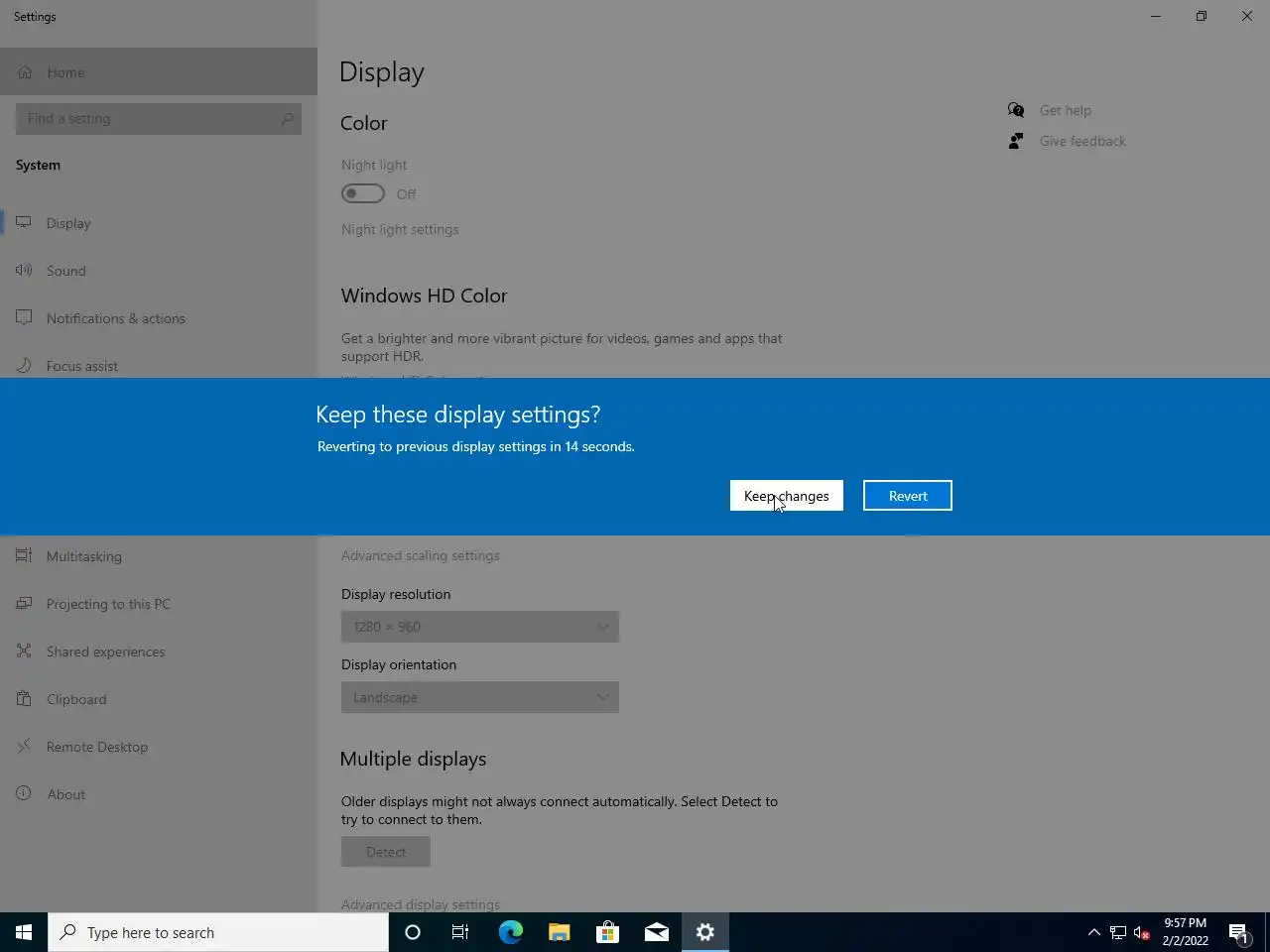Launch Microsoft Edge from the taskbar

coord(510,932)
